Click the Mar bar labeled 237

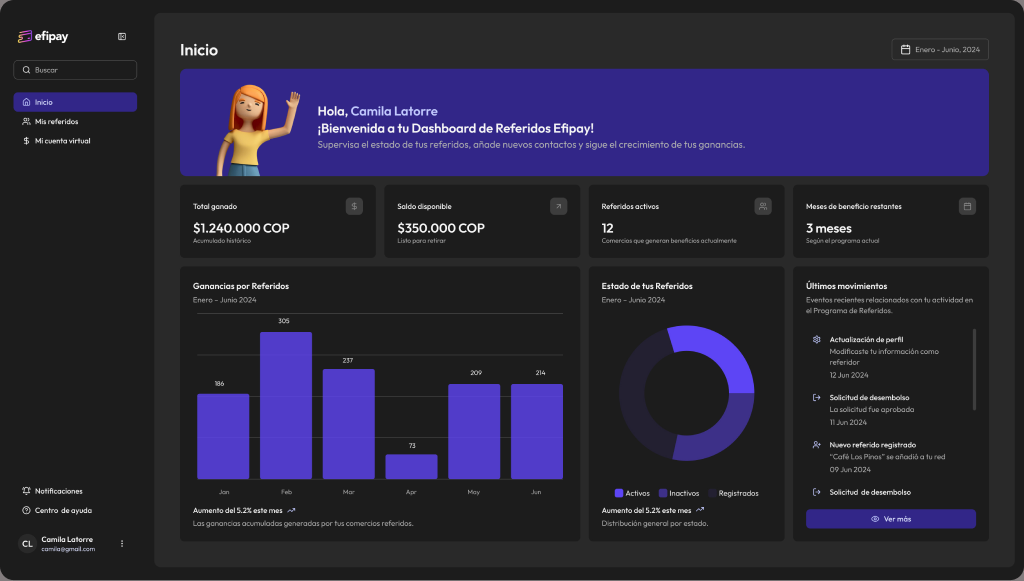pos(349,424)
